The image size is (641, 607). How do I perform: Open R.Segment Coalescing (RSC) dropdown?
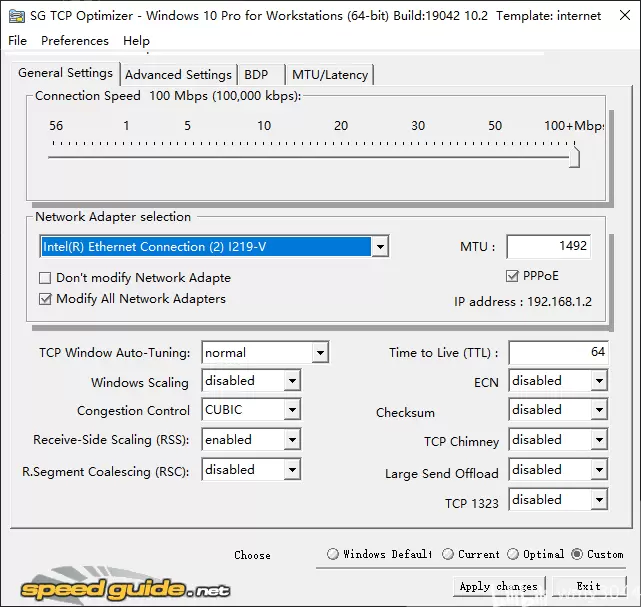251,469
